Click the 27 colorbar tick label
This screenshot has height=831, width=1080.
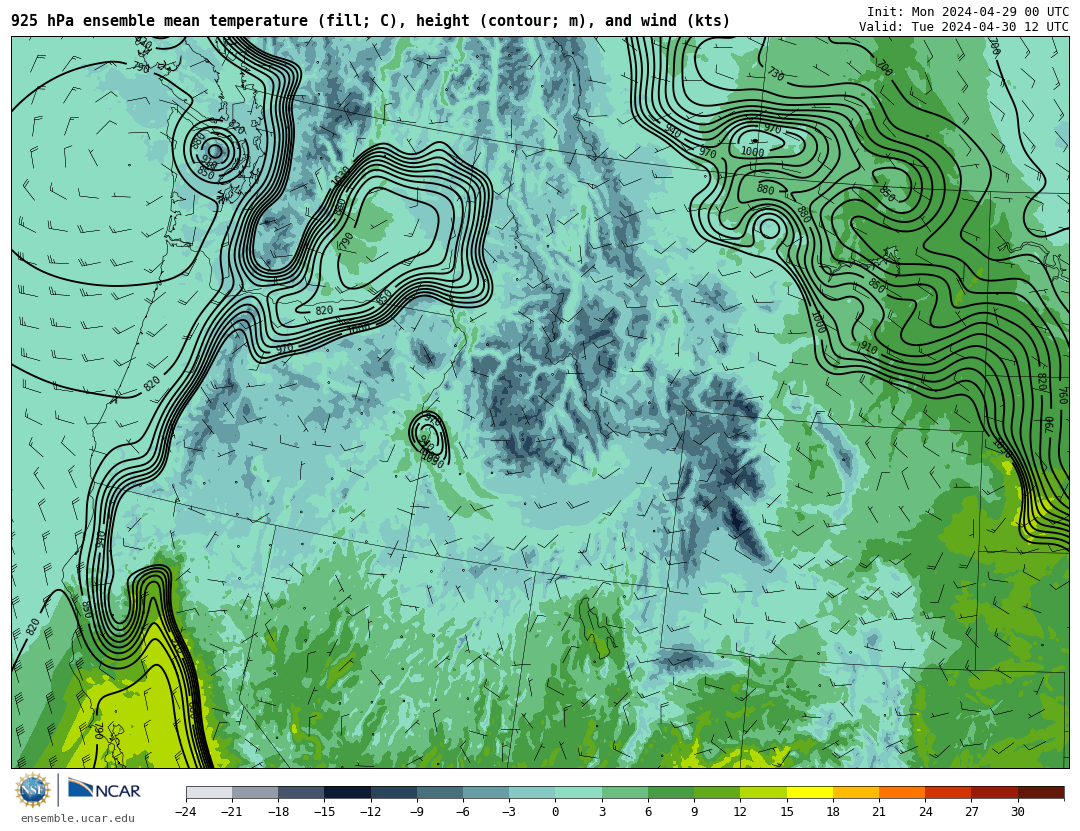971,812
